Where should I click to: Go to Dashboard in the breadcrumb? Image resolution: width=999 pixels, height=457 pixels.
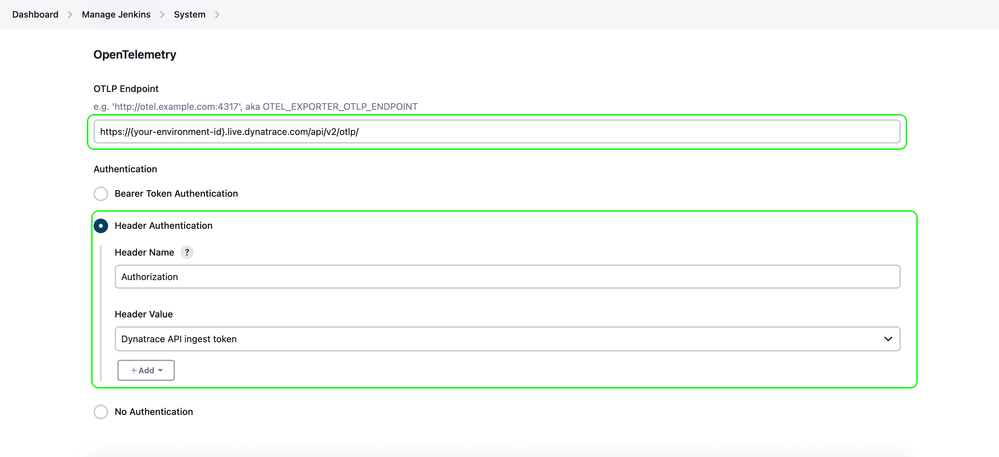pos(35,15)
